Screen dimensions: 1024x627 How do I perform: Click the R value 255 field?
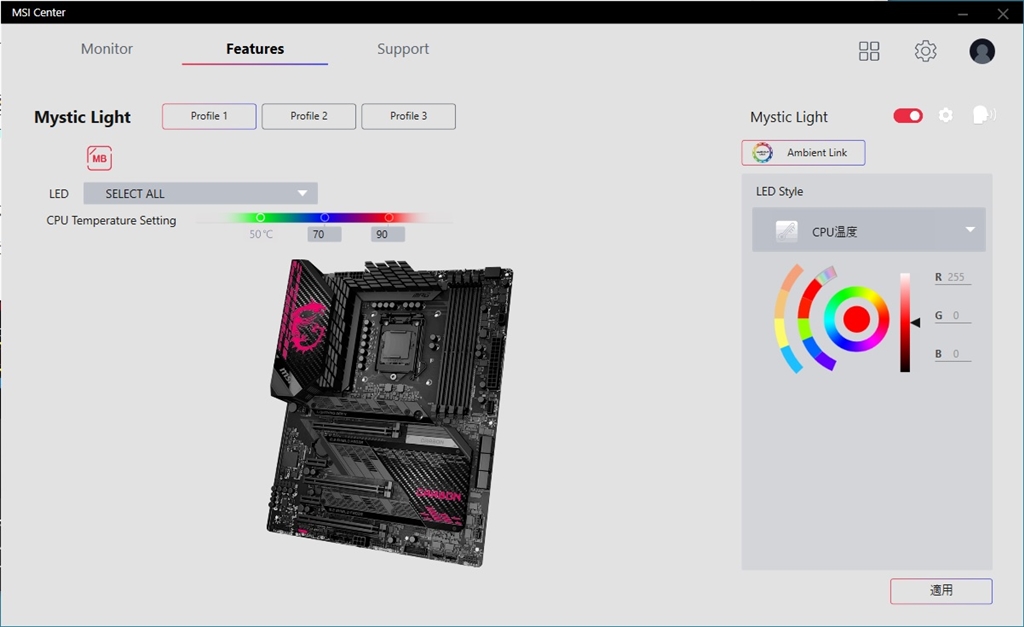point(953,277)
